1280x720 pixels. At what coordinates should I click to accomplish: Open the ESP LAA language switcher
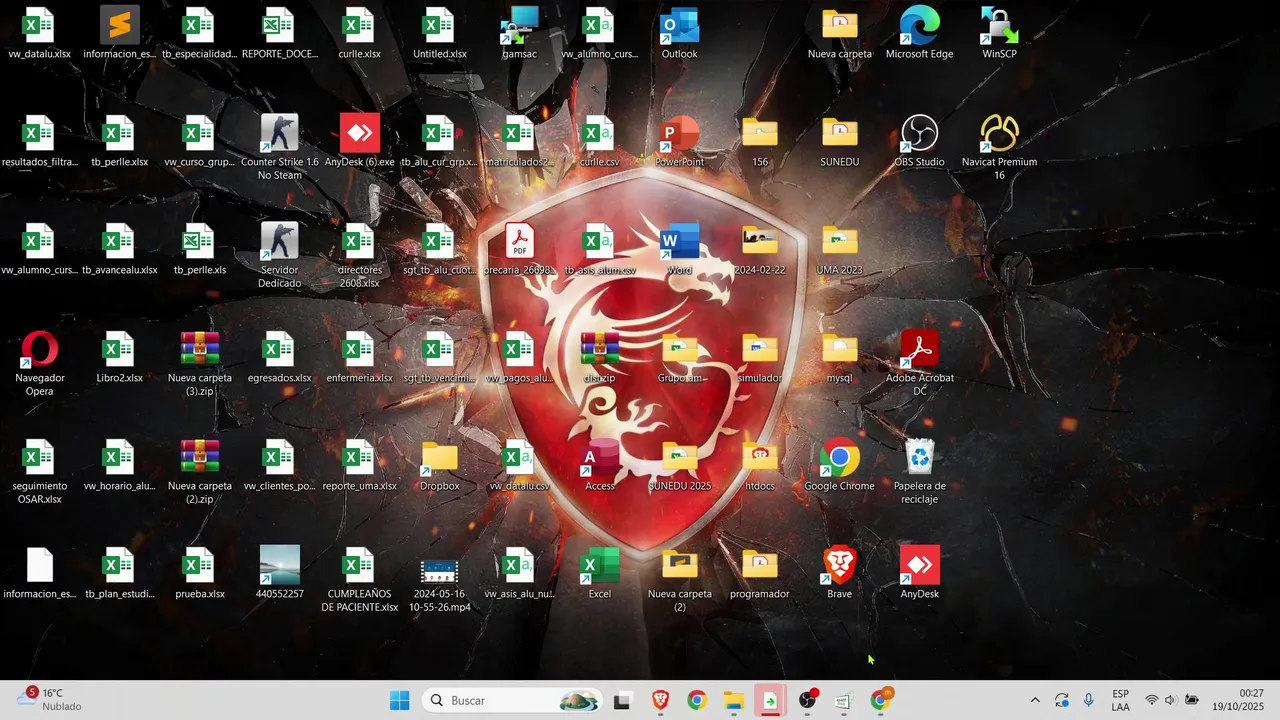pyautogui.click(x=1121, y=700)
